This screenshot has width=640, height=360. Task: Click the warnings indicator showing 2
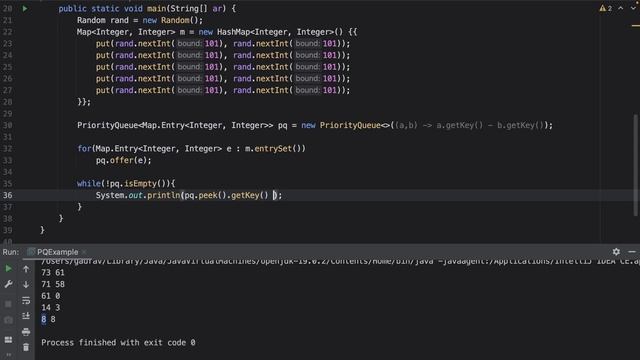(606, 8)
